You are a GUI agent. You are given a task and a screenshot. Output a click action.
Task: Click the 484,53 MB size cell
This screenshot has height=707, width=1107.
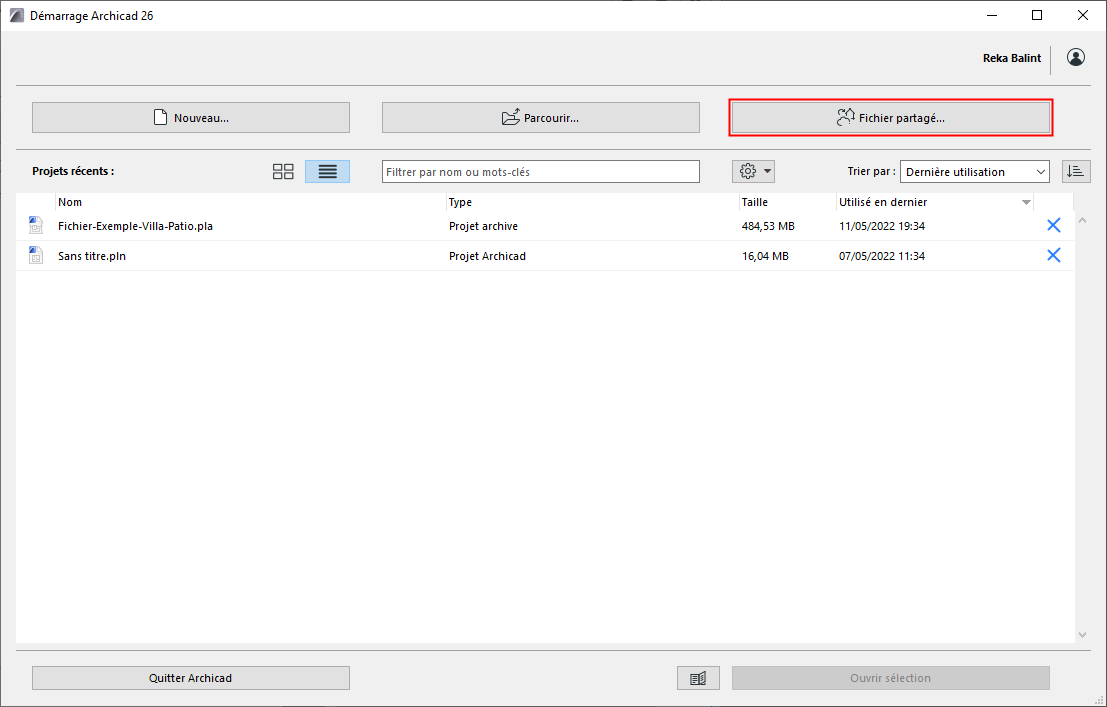pyautogui.click(x=768, y=226)
